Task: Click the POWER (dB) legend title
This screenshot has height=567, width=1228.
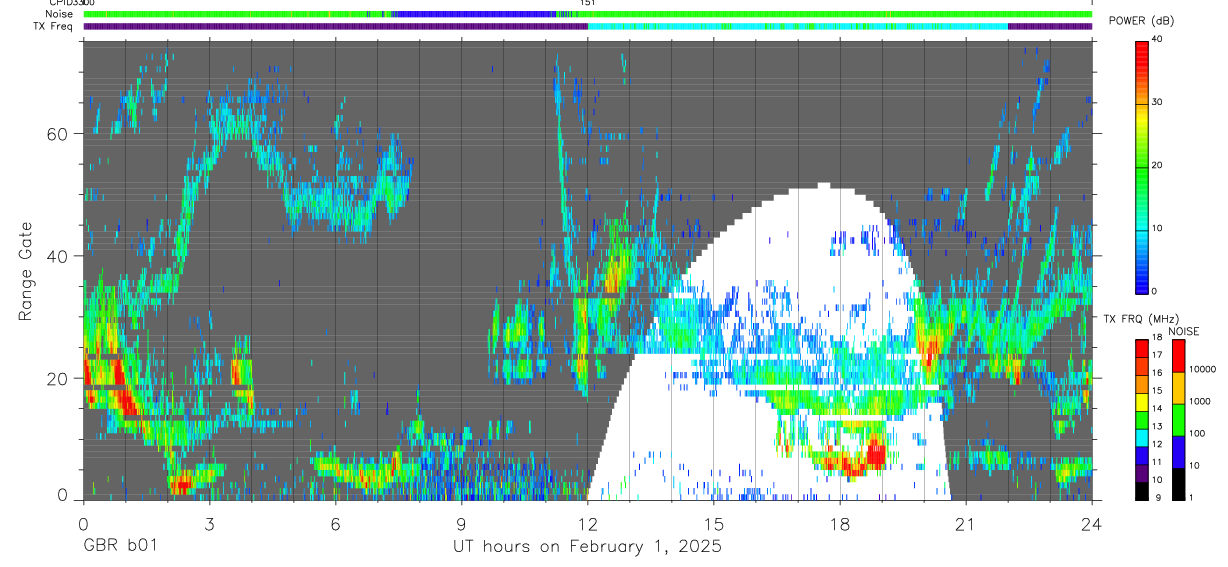Action: point(1139,21)
